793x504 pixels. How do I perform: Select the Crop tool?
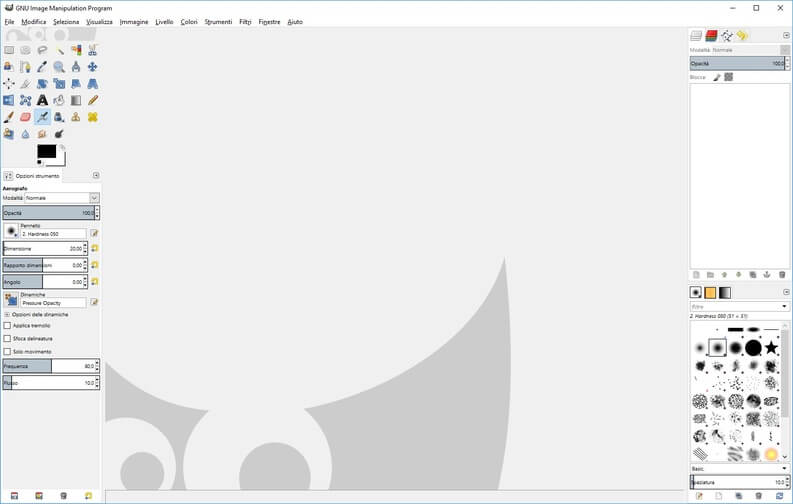[x=25, y=83]
